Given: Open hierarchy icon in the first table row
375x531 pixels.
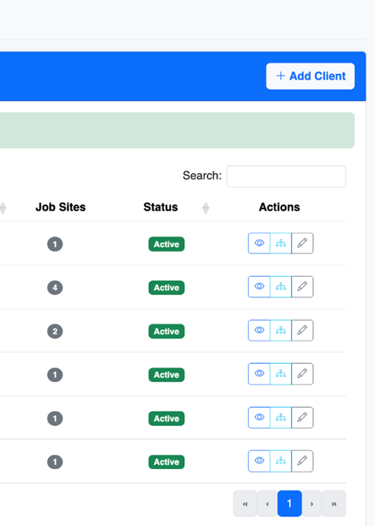Looking at the screenshot, I should (x=281, y=243).
